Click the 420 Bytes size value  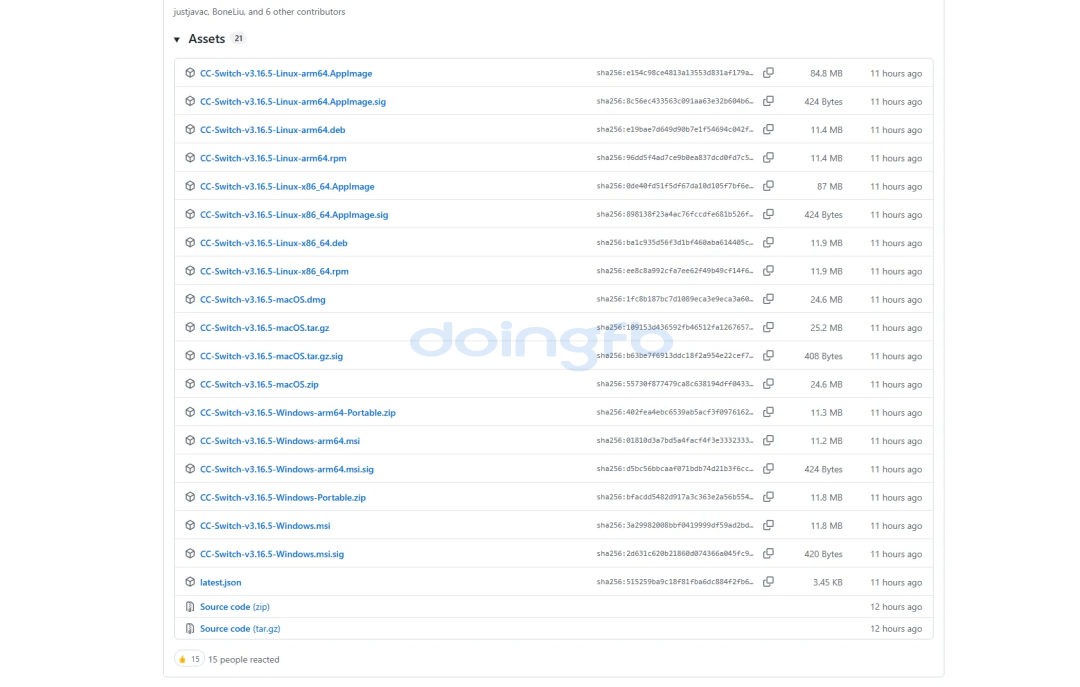click(823, 553)
